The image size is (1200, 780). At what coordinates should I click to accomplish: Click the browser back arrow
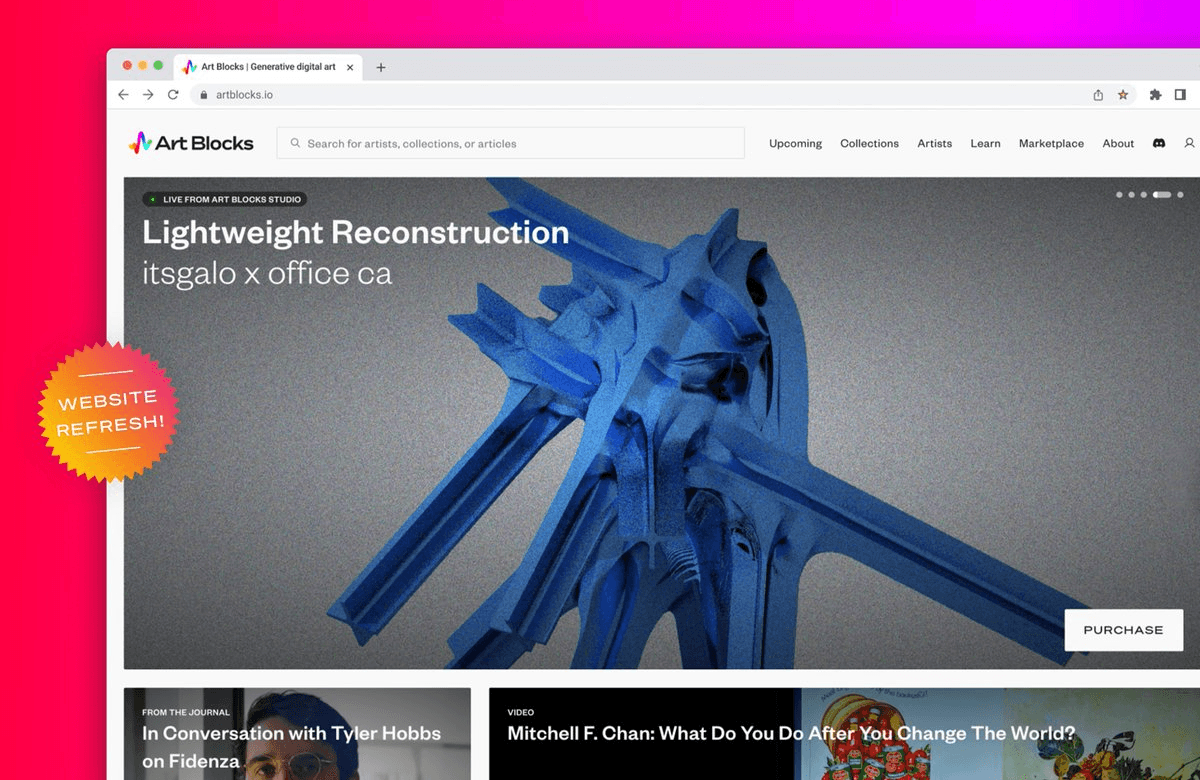tap(123, 95)
